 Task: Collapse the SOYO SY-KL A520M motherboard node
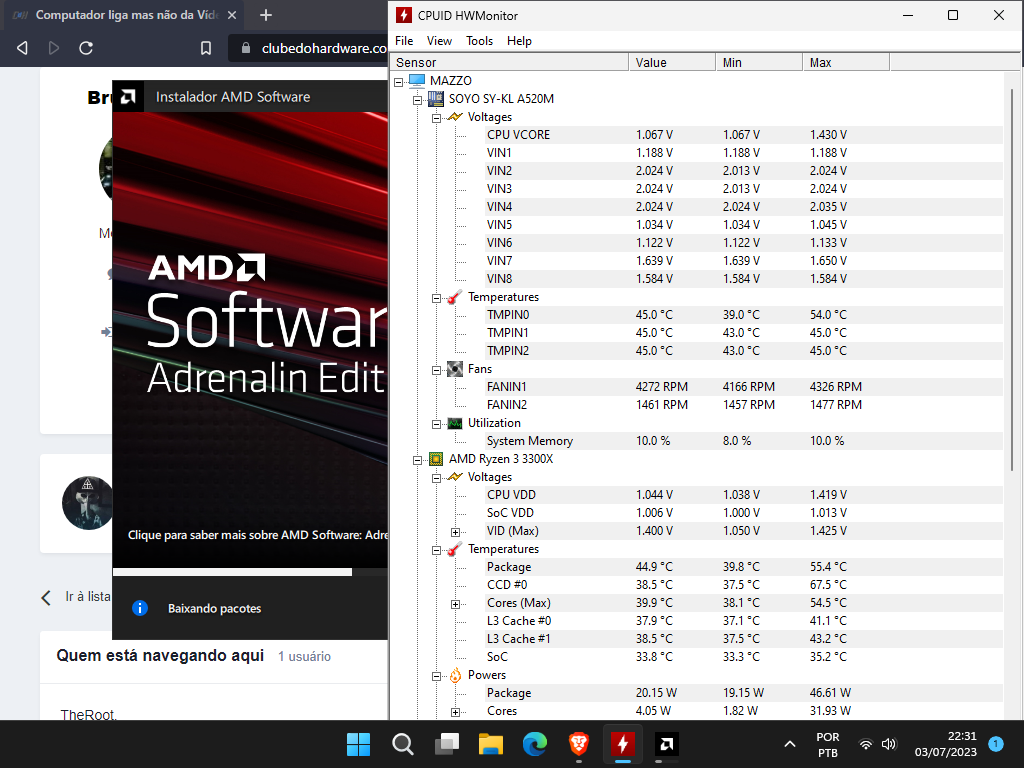click(x=417, y=101)
